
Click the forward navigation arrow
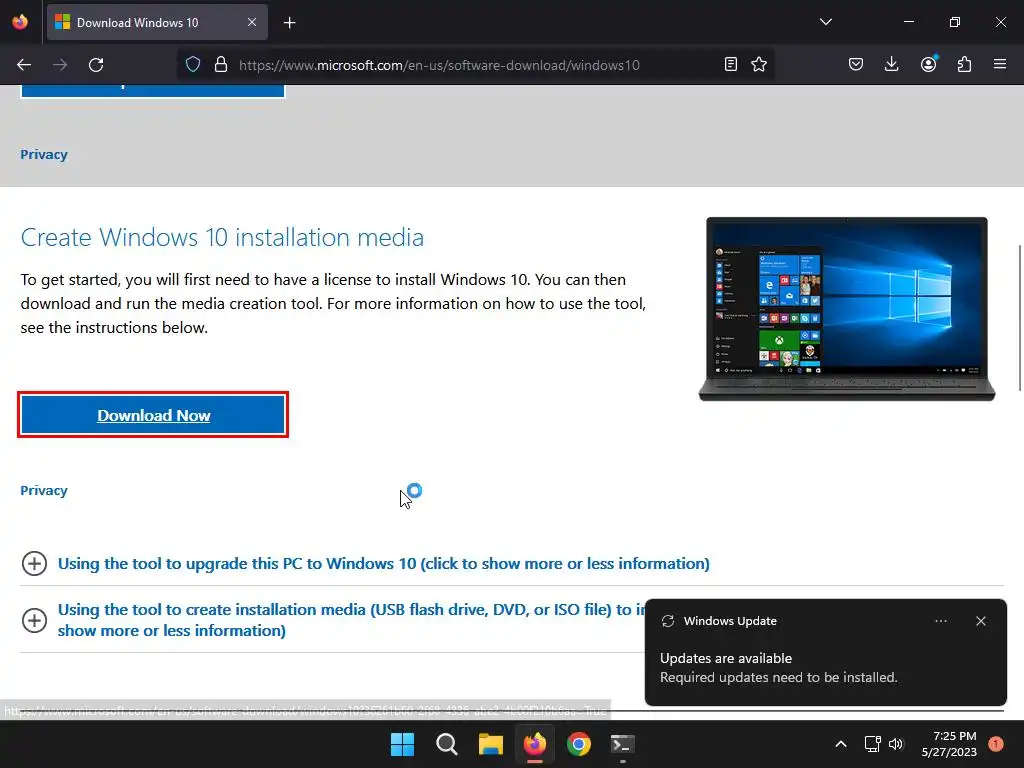pos(60,65)
